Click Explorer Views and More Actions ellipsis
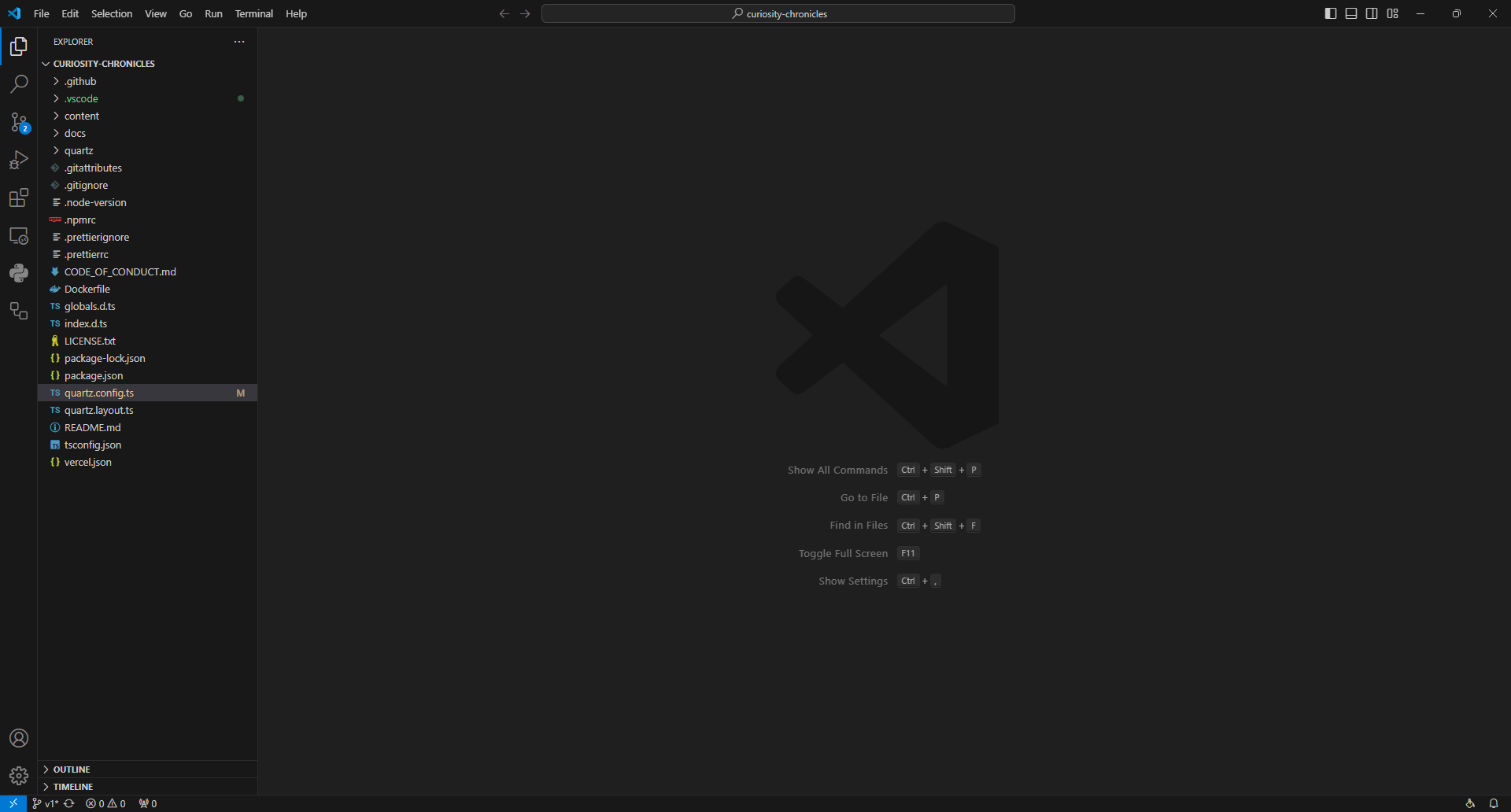This screenshot has width=1511, height=812. 239,42
